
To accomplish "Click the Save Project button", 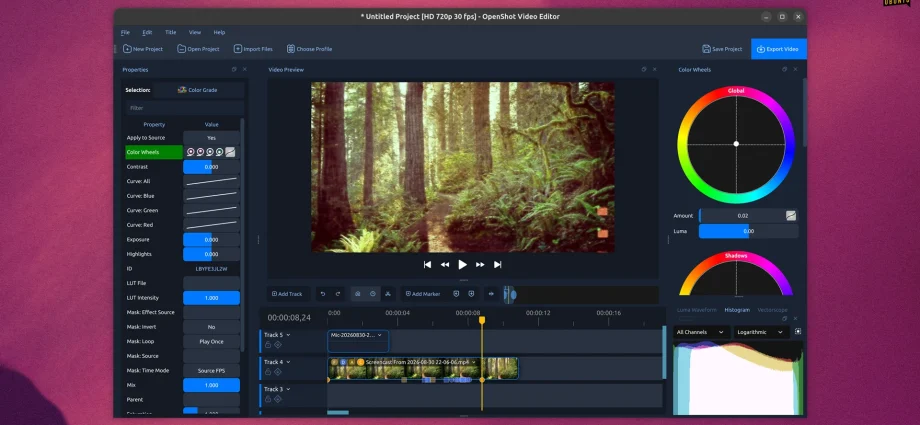I will [x=722, y=49].
